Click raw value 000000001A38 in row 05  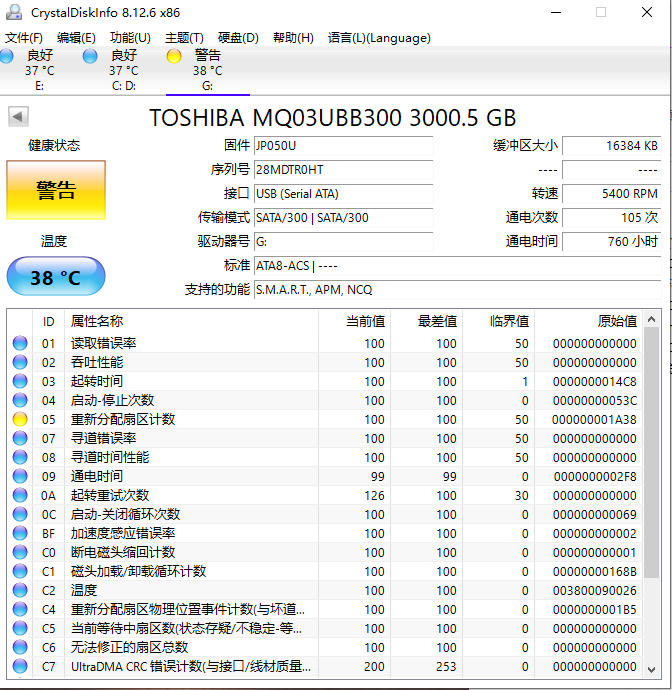pyautogui.click(x=594, y=419)
